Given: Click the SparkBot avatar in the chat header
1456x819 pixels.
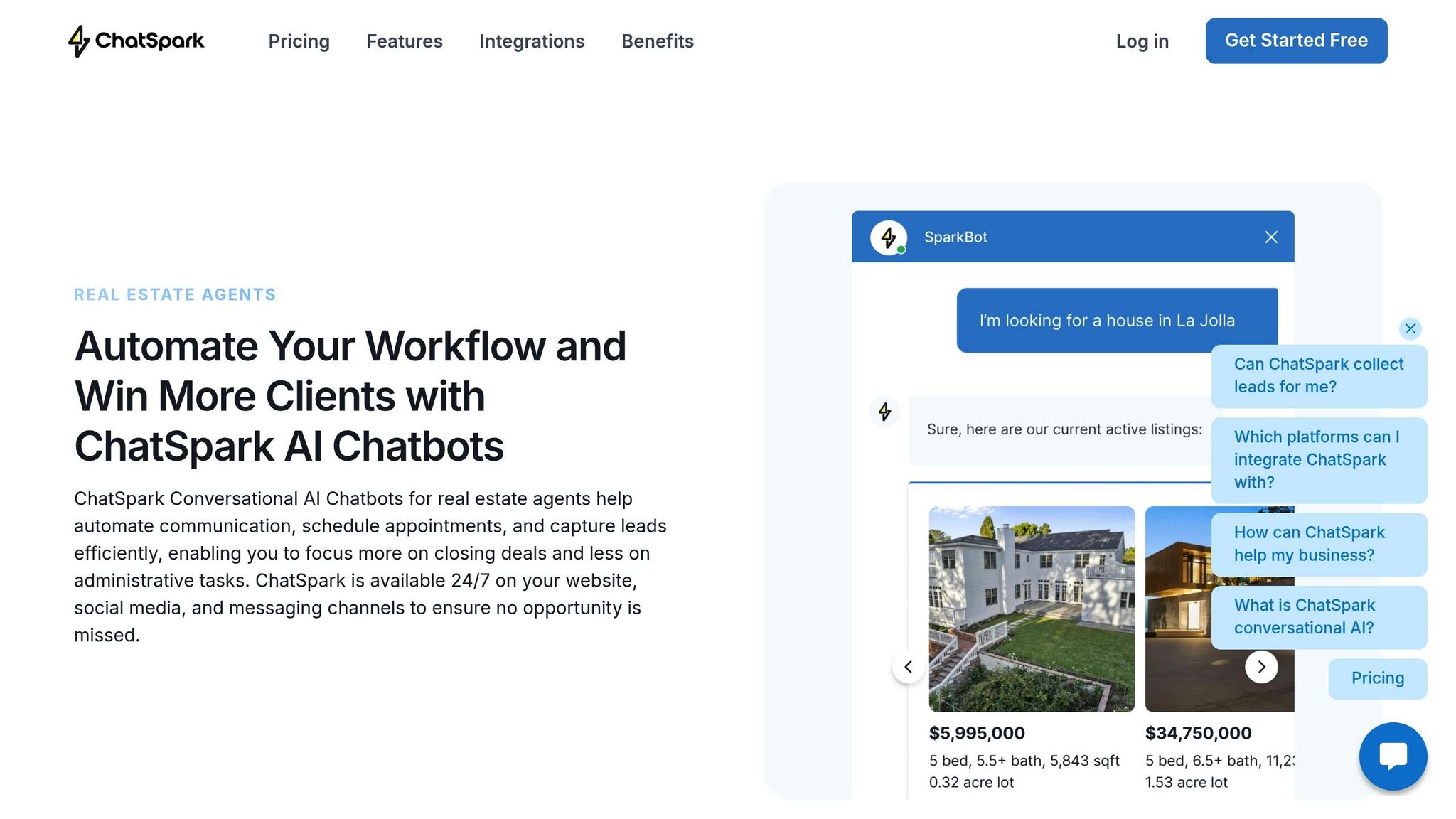Looking at the screenshot, I should point(887,237).
